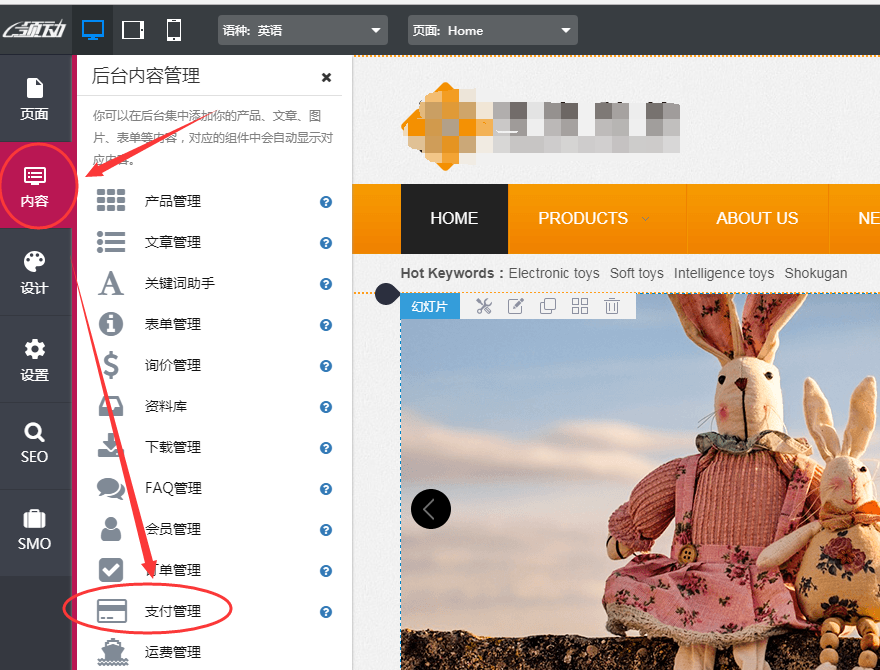Expand the PRODUCTS submenu chevron
880x670 pixels.
pos(645,219)
